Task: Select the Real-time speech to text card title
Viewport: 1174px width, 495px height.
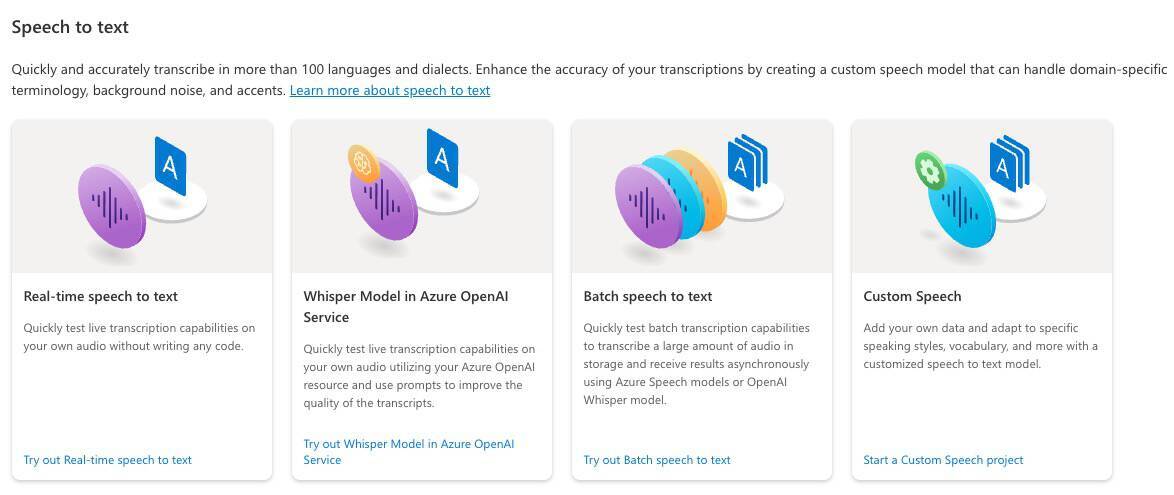Action: (x=101, y=296)
